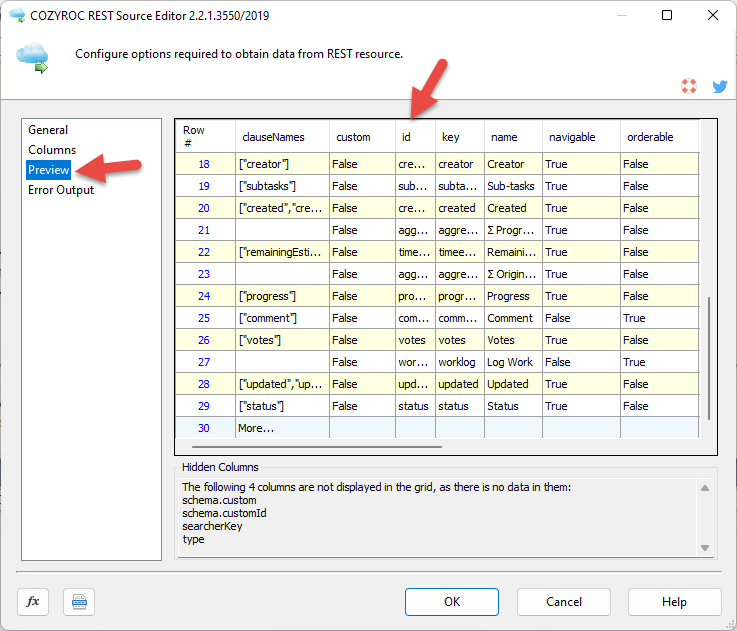Image resolution: width=737 pixels, height=631 pixels.
Task: Click the More… cell in row 30
Action: coord(282,428)
